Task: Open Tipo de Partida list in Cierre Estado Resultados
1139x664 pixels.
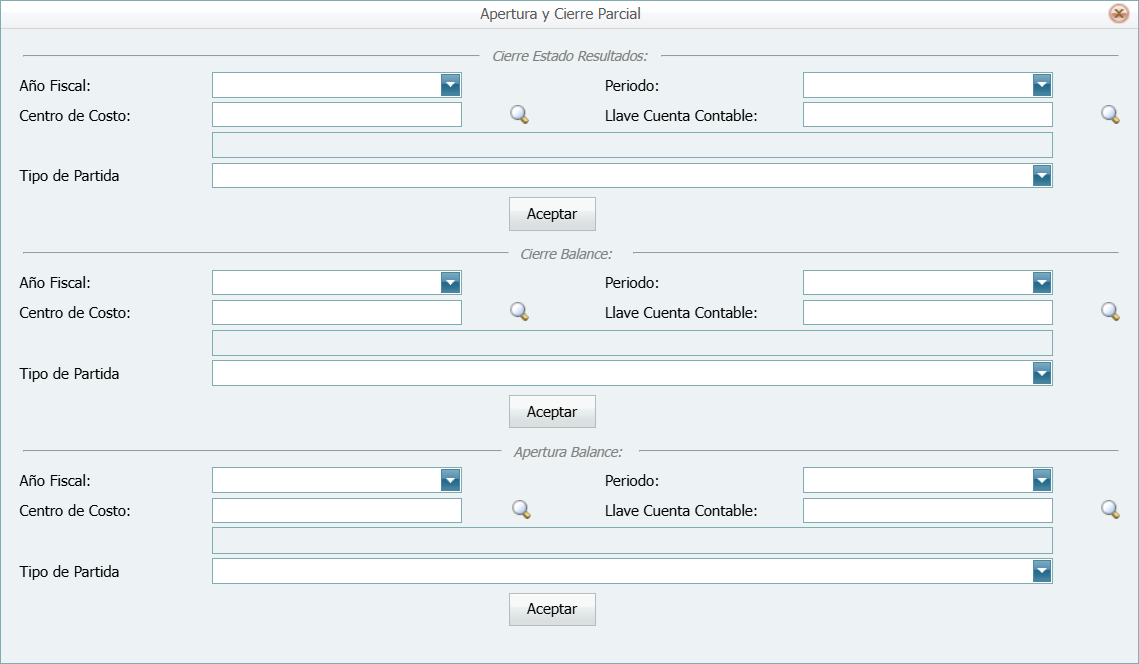Action: (1043, 175)
